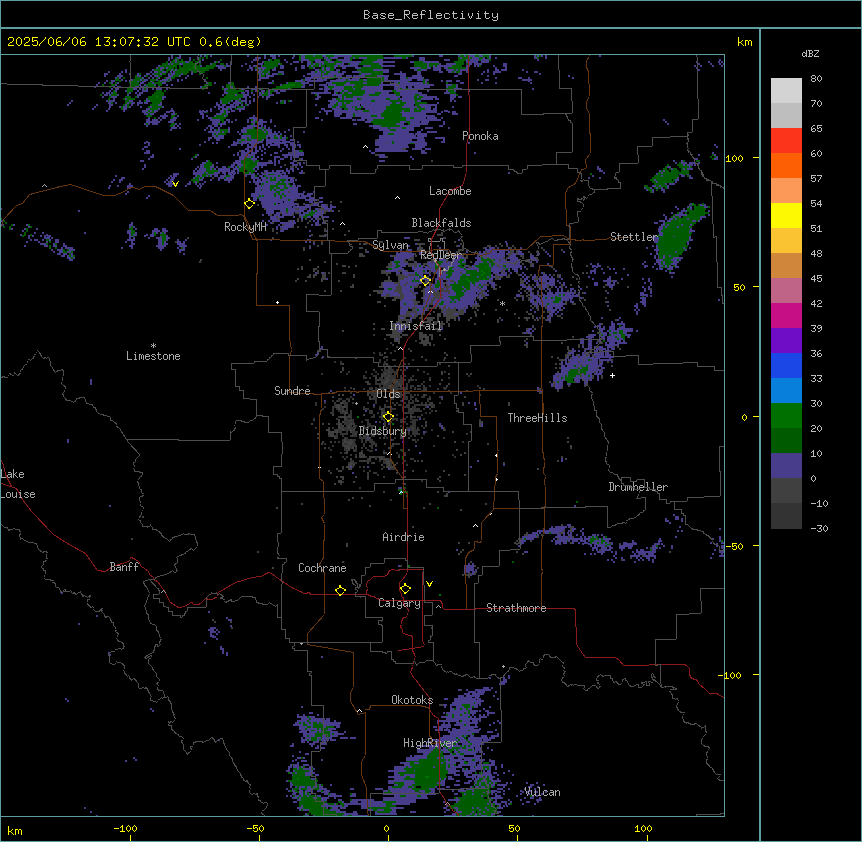Click the Banff town label
The width and height of the screenshot is (862, 842).
pyautogui.click(x=124, y=567)
